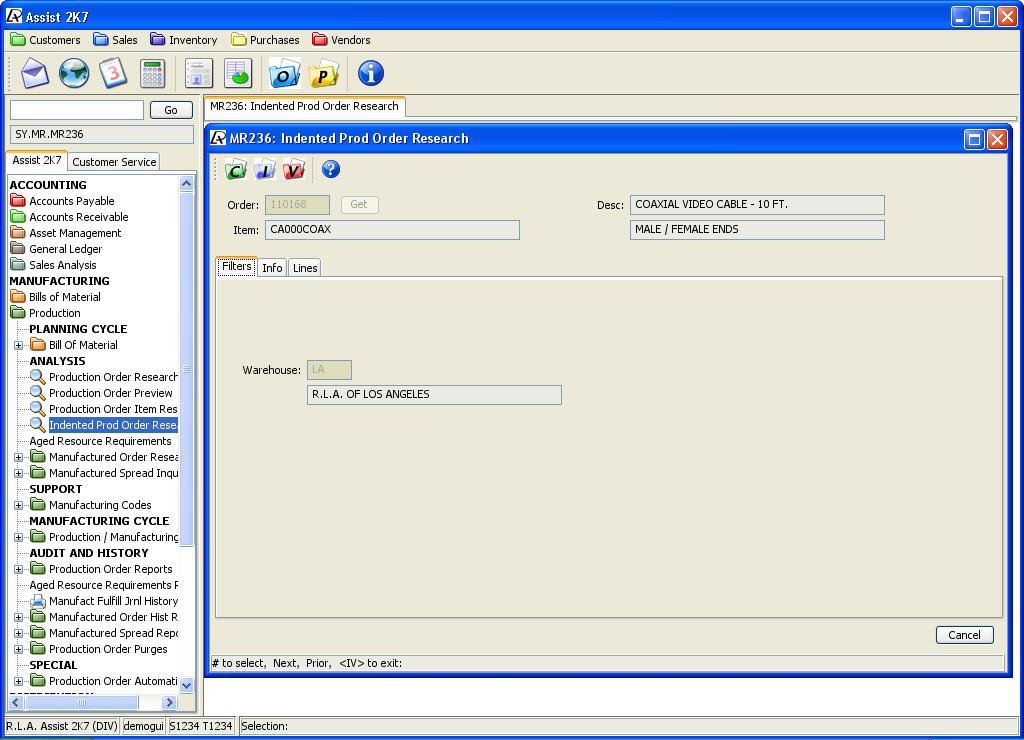Expand the Manufactured Order Research node
This screenshot has height=740, width=1024.
tap(18, 457)
